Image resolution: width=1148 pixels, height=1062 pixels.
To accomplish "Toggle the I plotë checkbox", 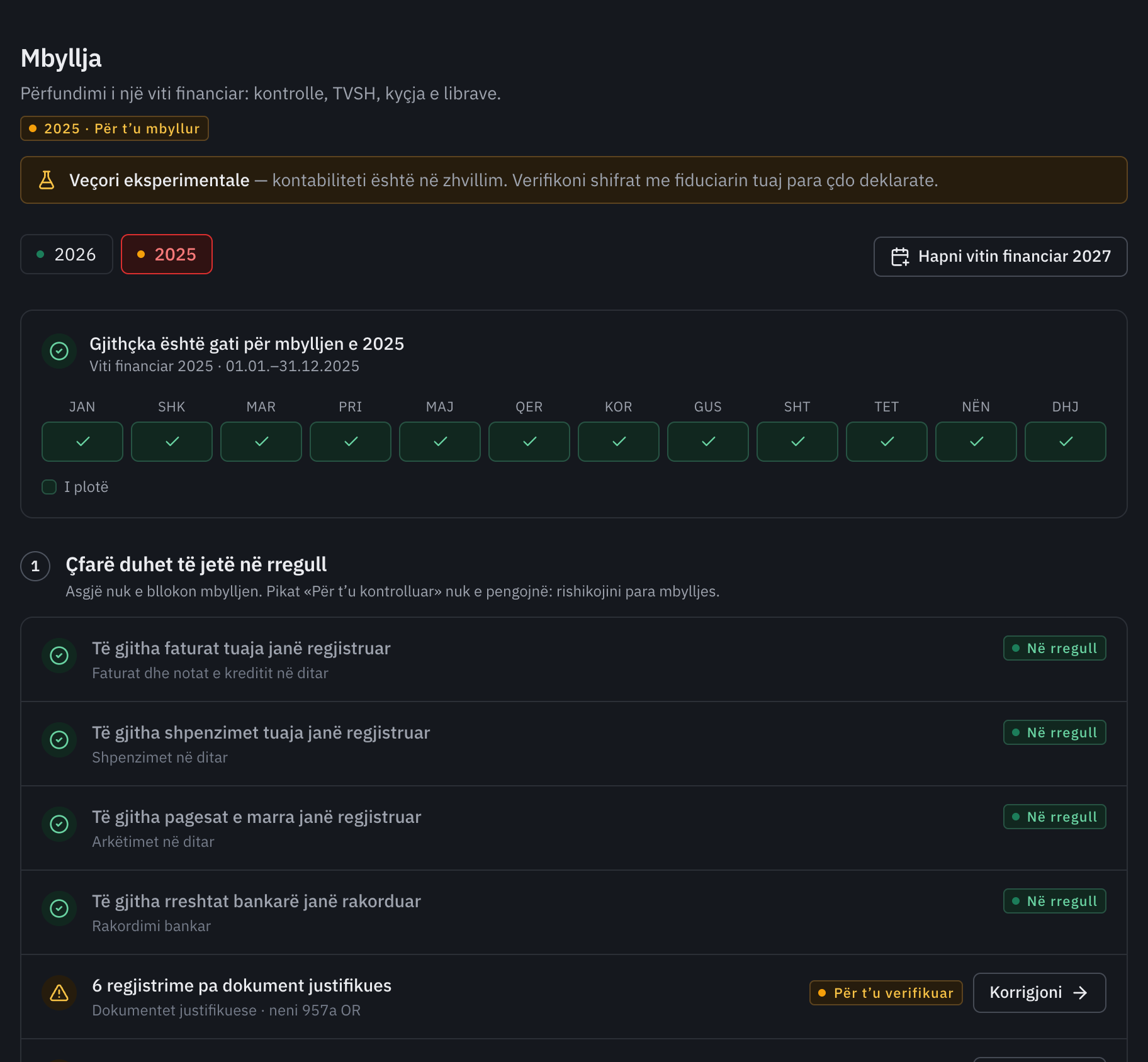I will click(49, 487).
